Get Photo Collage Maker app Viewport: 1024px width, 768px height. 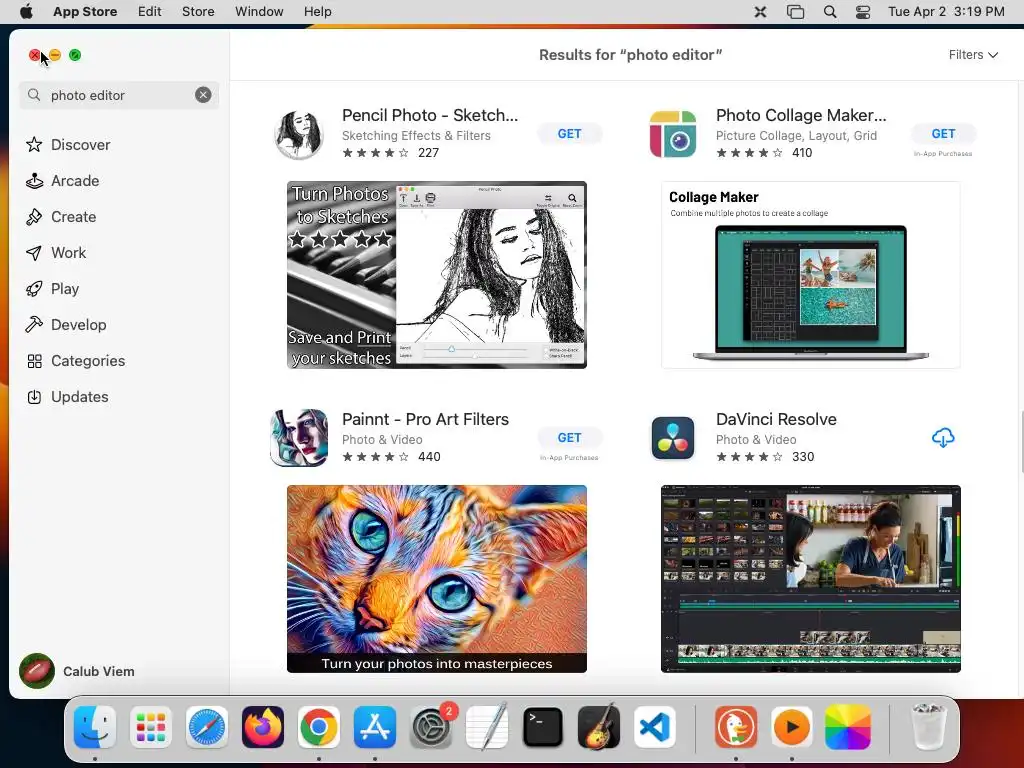[943, 133]
